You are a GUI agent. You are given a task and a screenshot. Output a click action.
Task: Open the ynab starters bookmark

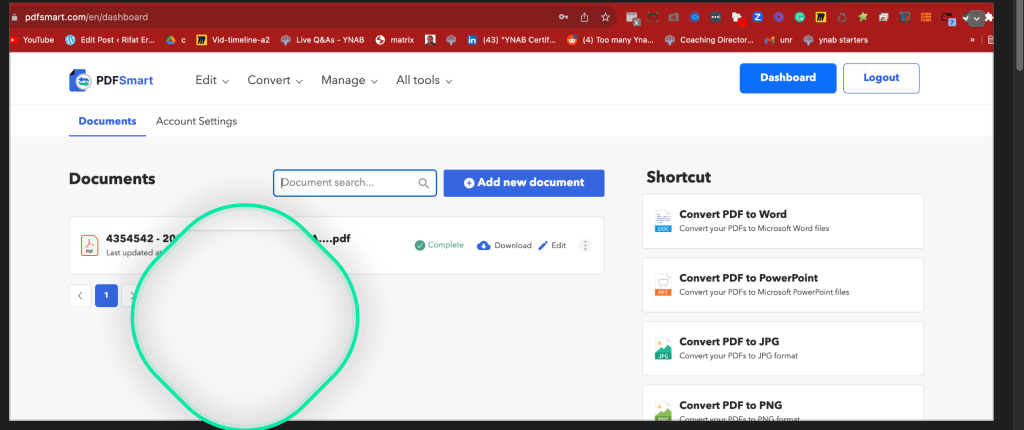835,40
